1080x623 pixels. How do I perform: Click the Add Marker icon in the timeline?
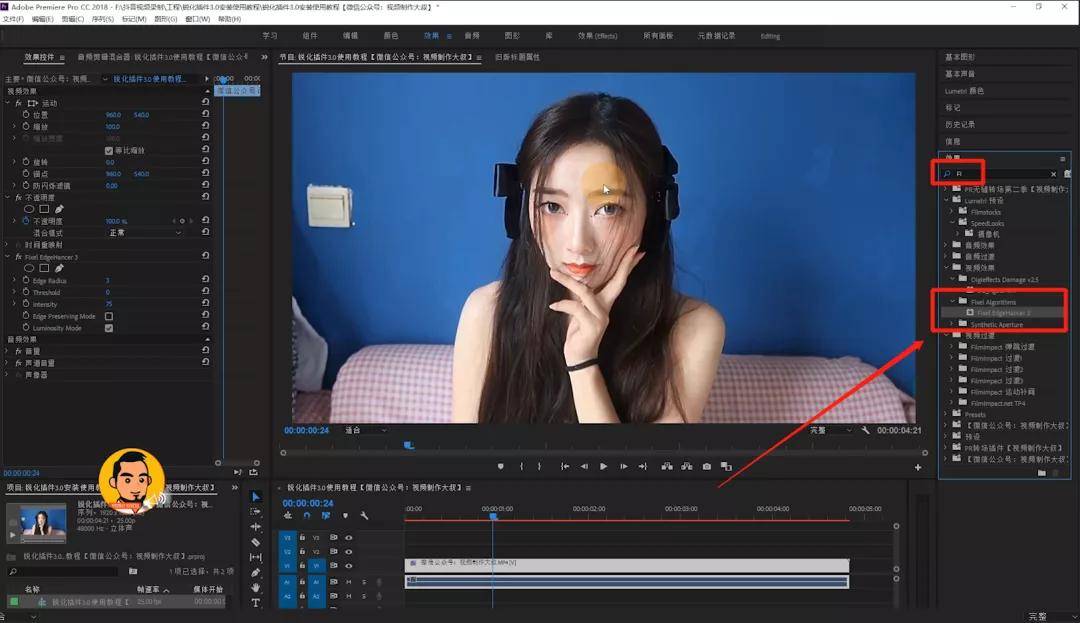coord(345,516)
